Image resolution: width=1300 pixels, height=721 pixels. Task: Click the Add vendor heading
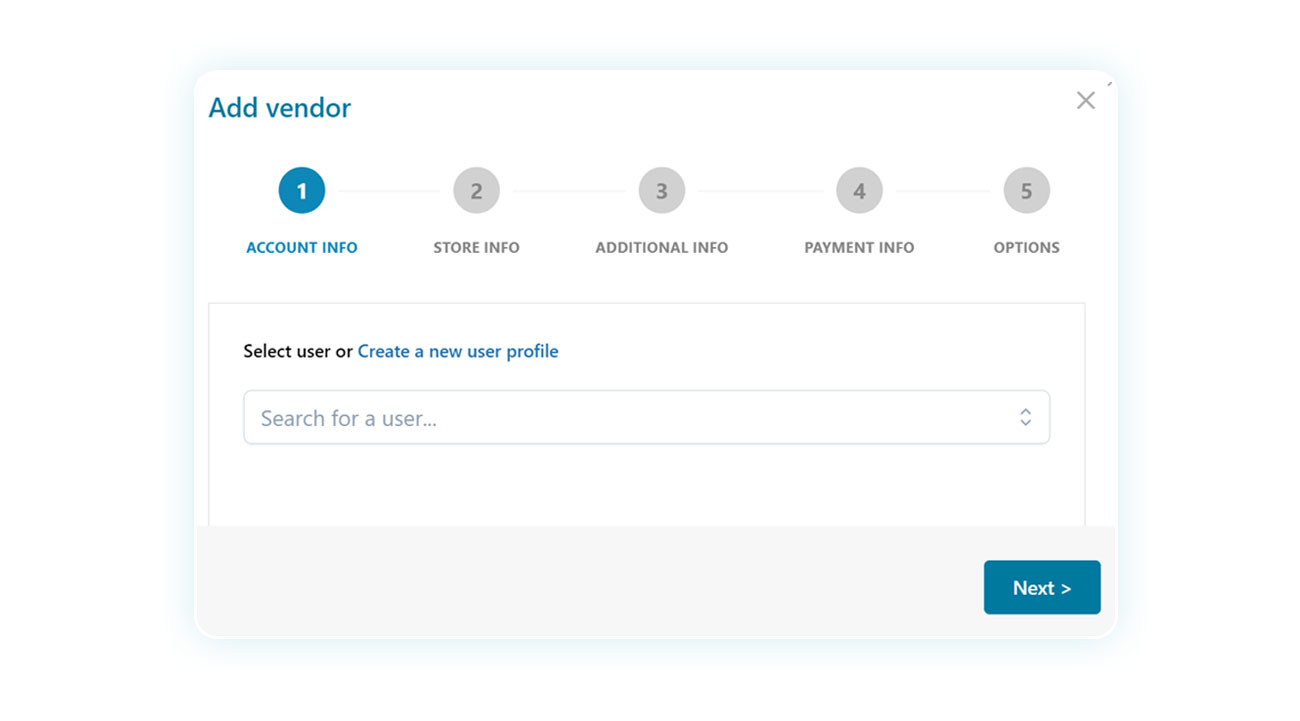pos(280,108)
